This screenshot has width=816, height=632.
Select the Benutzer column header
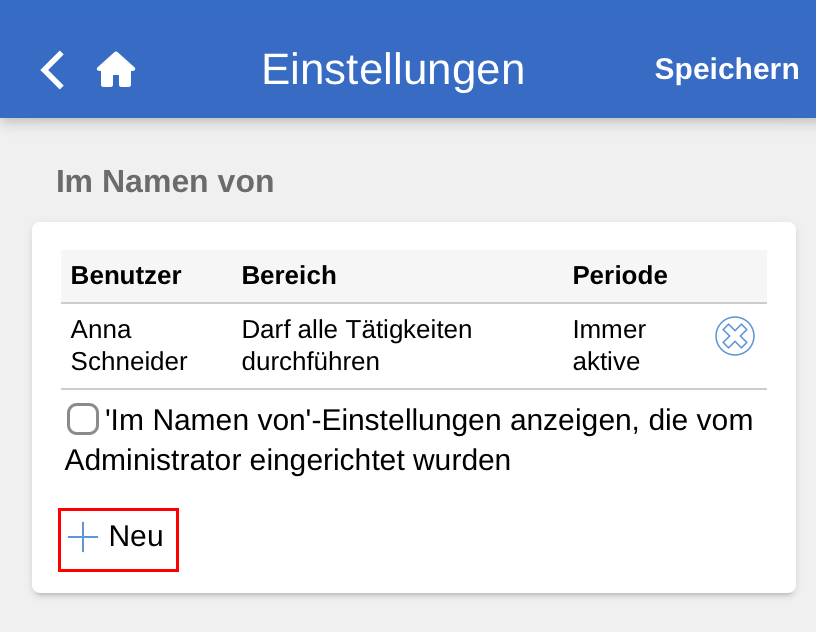click(126, 275)
